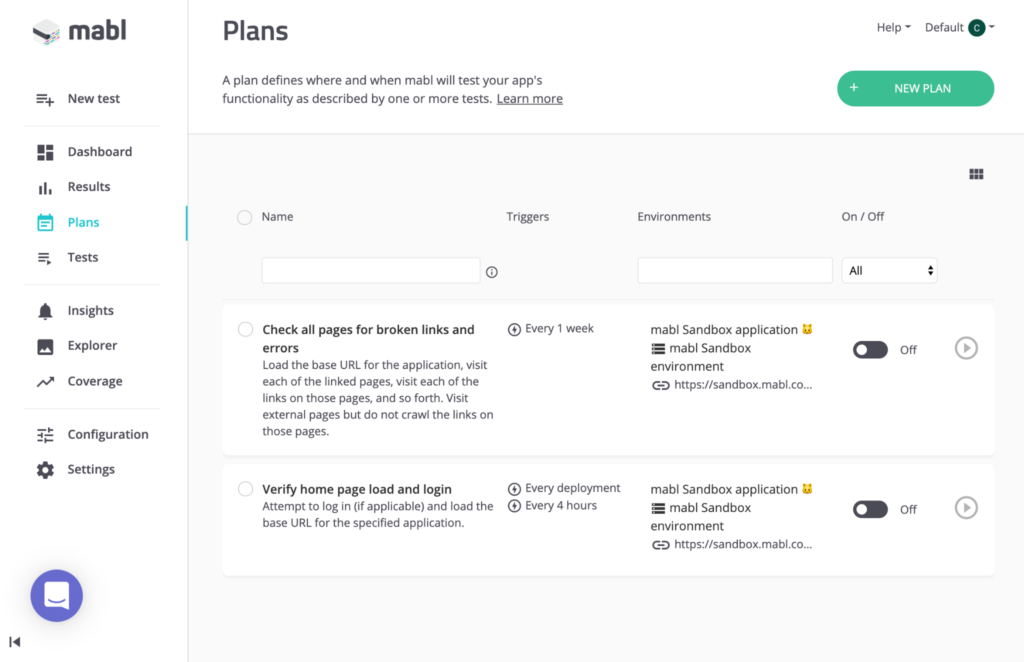Enable the broken links plan toggle
1024x662 pixels.
[870, 349]
